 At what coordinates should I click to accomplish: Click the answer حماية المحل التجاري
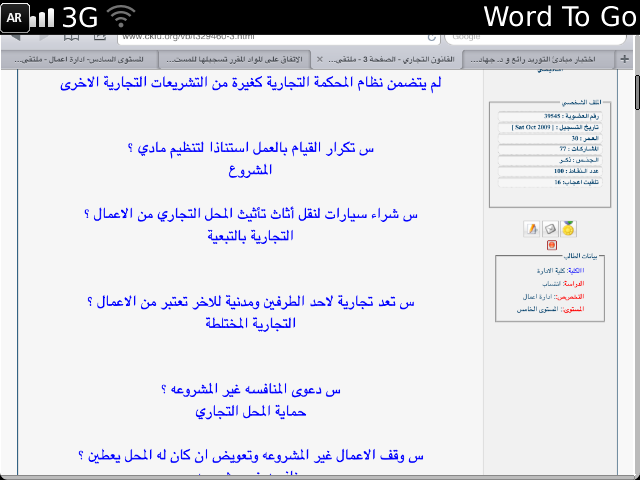[250, 412]
